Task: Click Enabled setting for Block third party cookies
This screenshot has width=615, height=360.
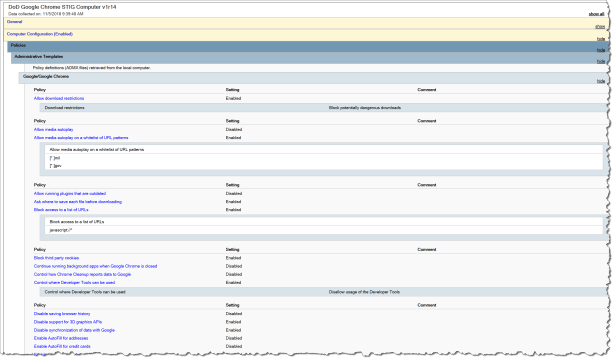Action: 233,258
